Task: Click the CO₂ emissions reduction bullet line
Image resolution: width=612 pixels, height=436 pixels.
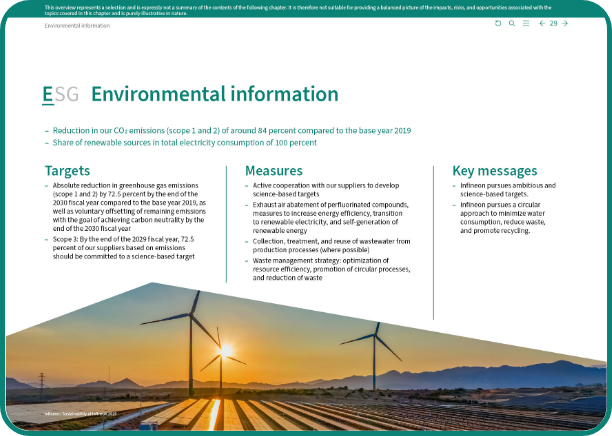Action: tap(230, 131)
